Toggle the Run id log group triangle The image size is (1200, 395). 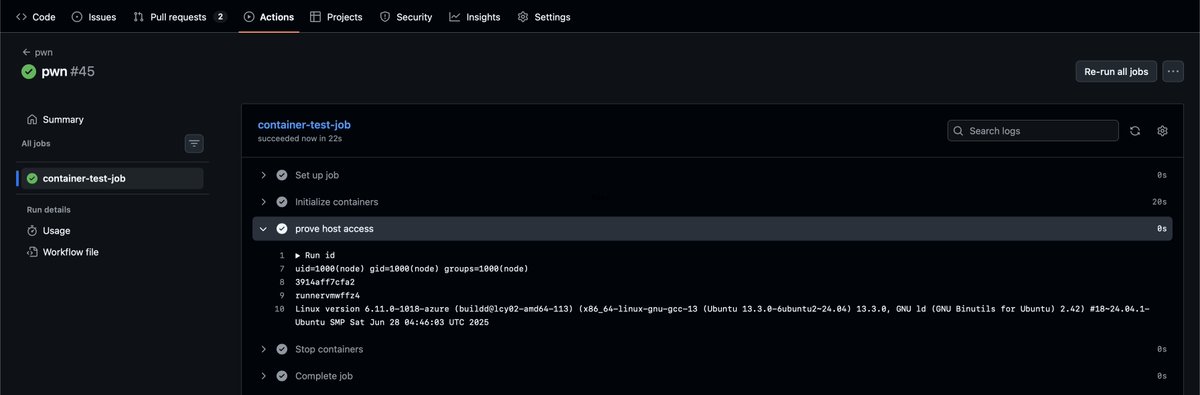click(x=298, y=255)
